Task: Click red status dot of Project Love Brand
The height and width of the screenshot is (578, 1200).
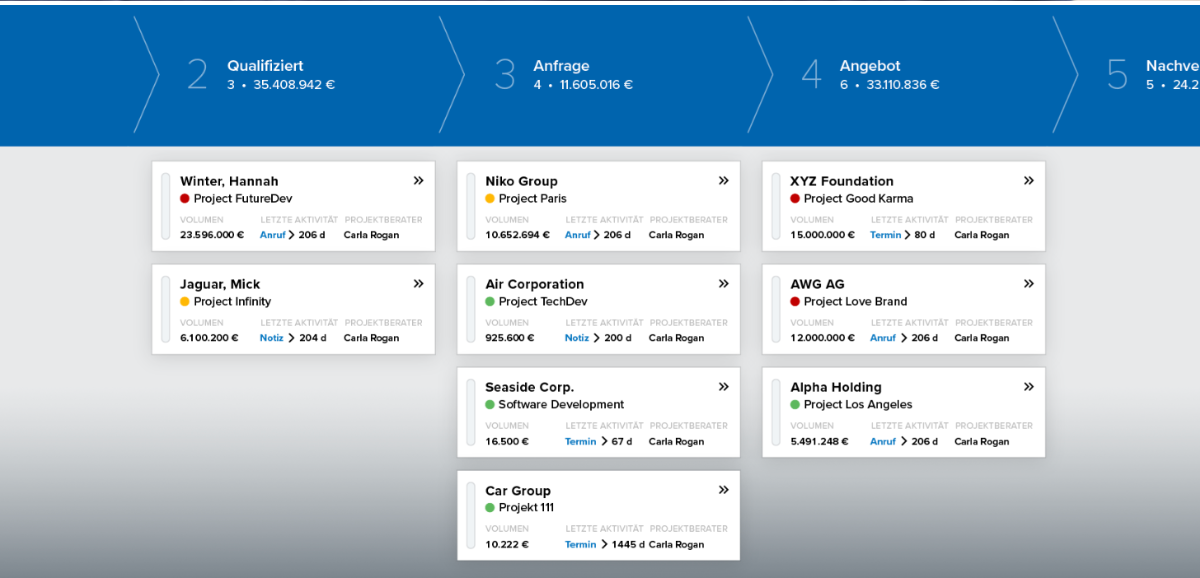Action: (x=795, y=302)
